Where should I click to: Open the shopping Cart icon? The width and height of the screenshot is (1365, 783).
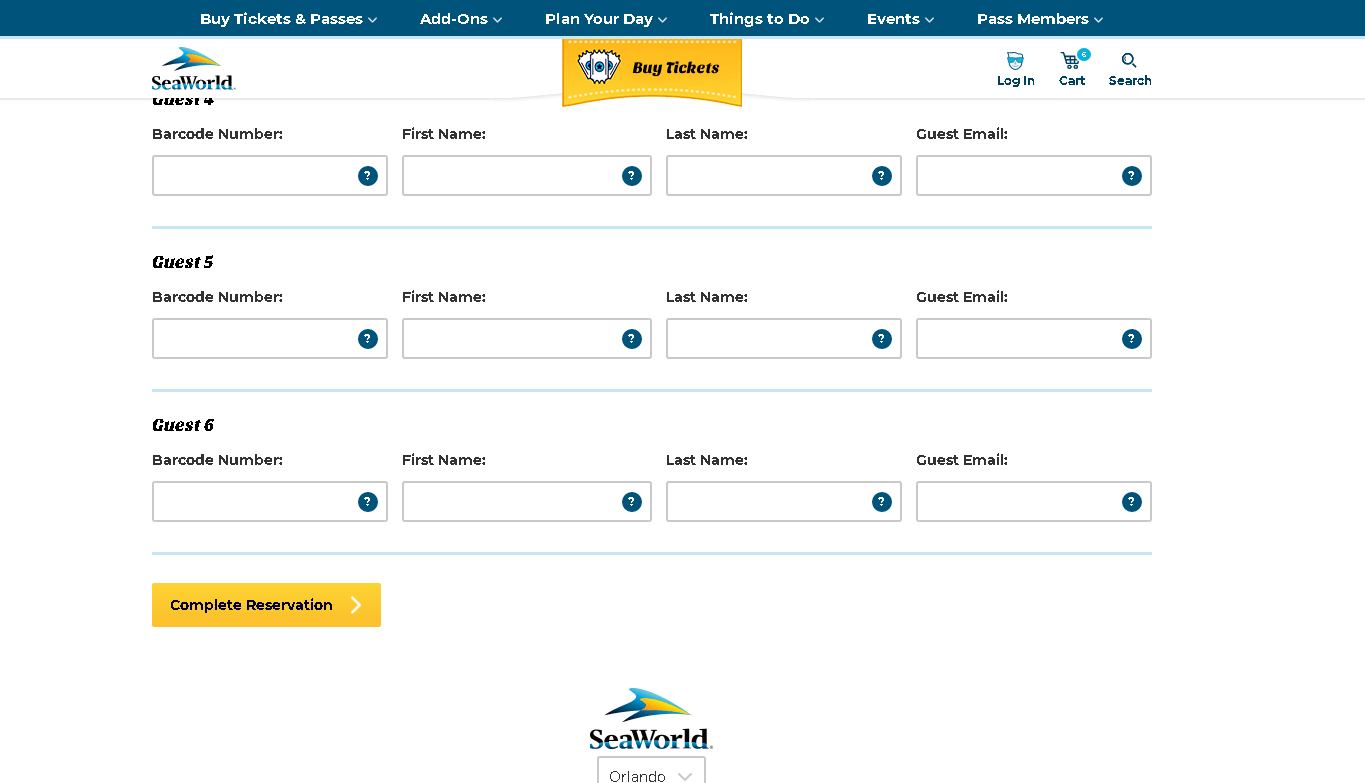click(1072, 69)
